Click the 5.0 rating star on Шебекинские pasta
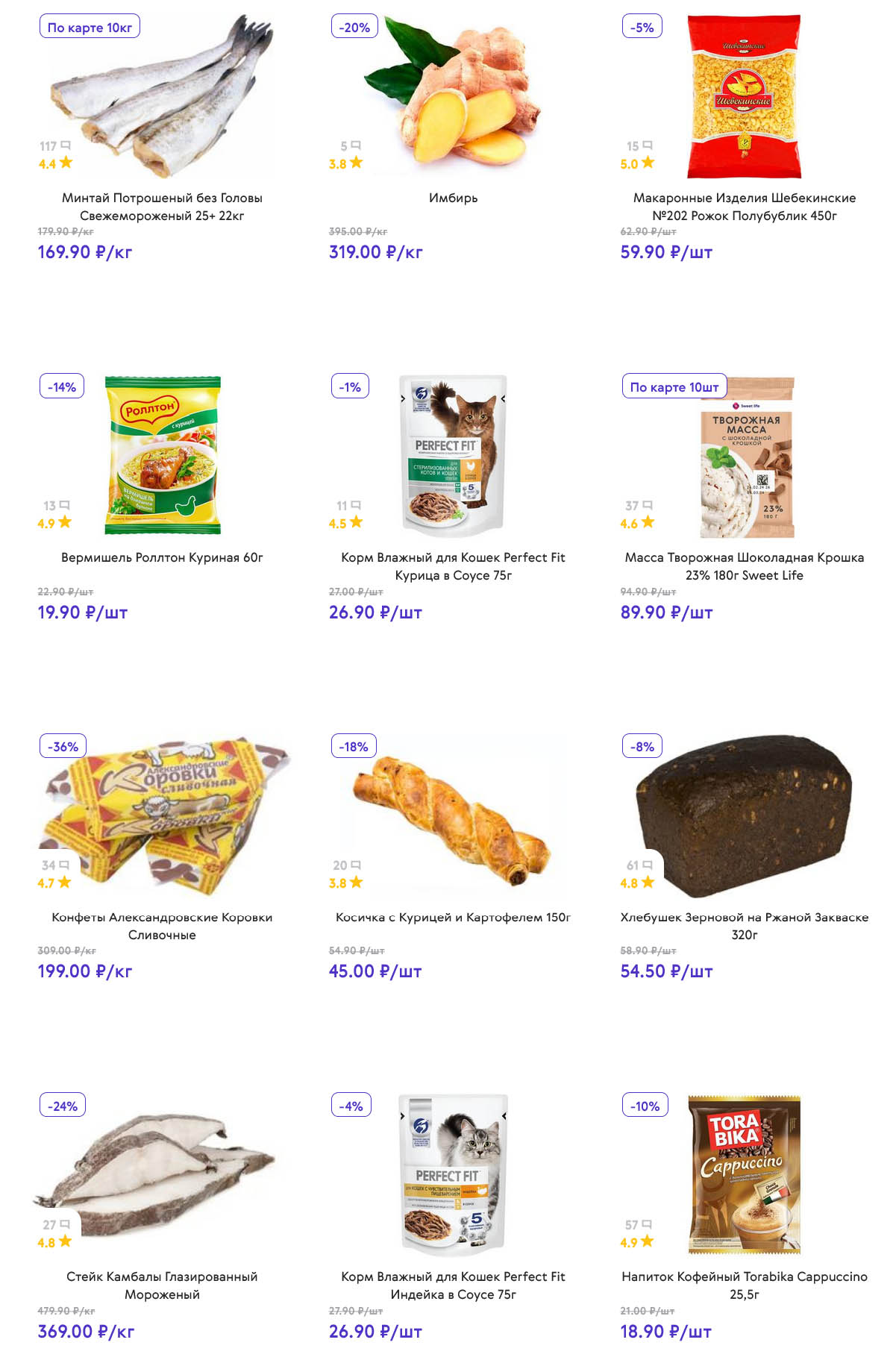This screenshot has width=896, height=1363. (x=648, y=163)
